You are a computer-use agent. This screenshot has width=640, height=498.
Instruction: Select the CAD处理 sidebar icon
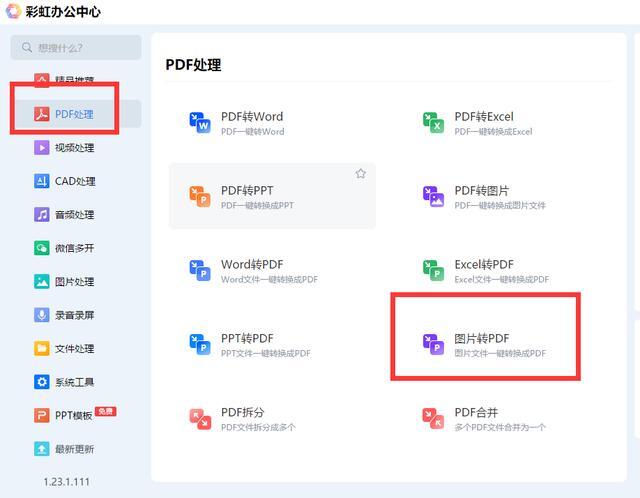(42, 181)
